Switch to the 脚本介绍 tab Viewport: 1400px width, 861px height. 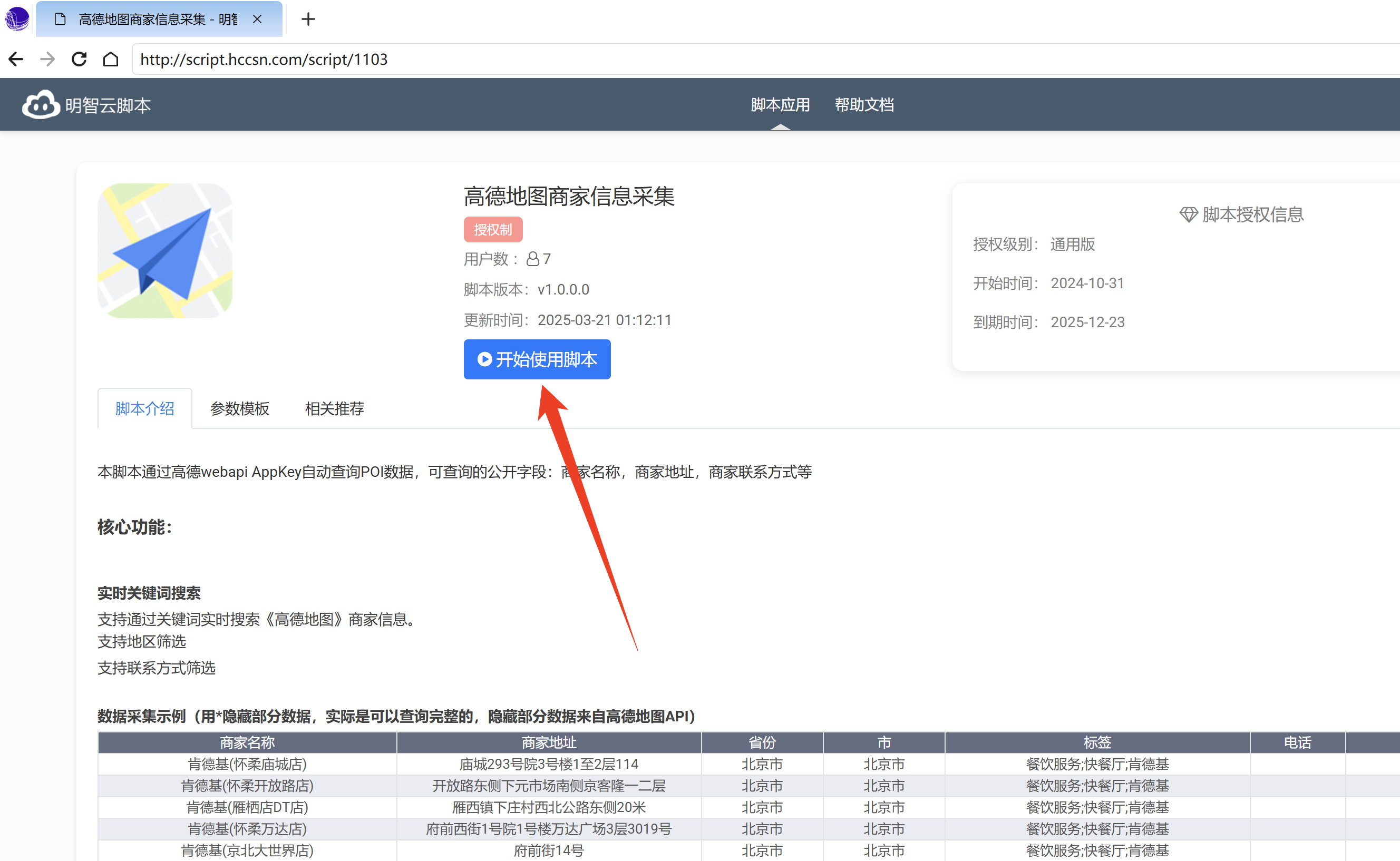[144, 409]
